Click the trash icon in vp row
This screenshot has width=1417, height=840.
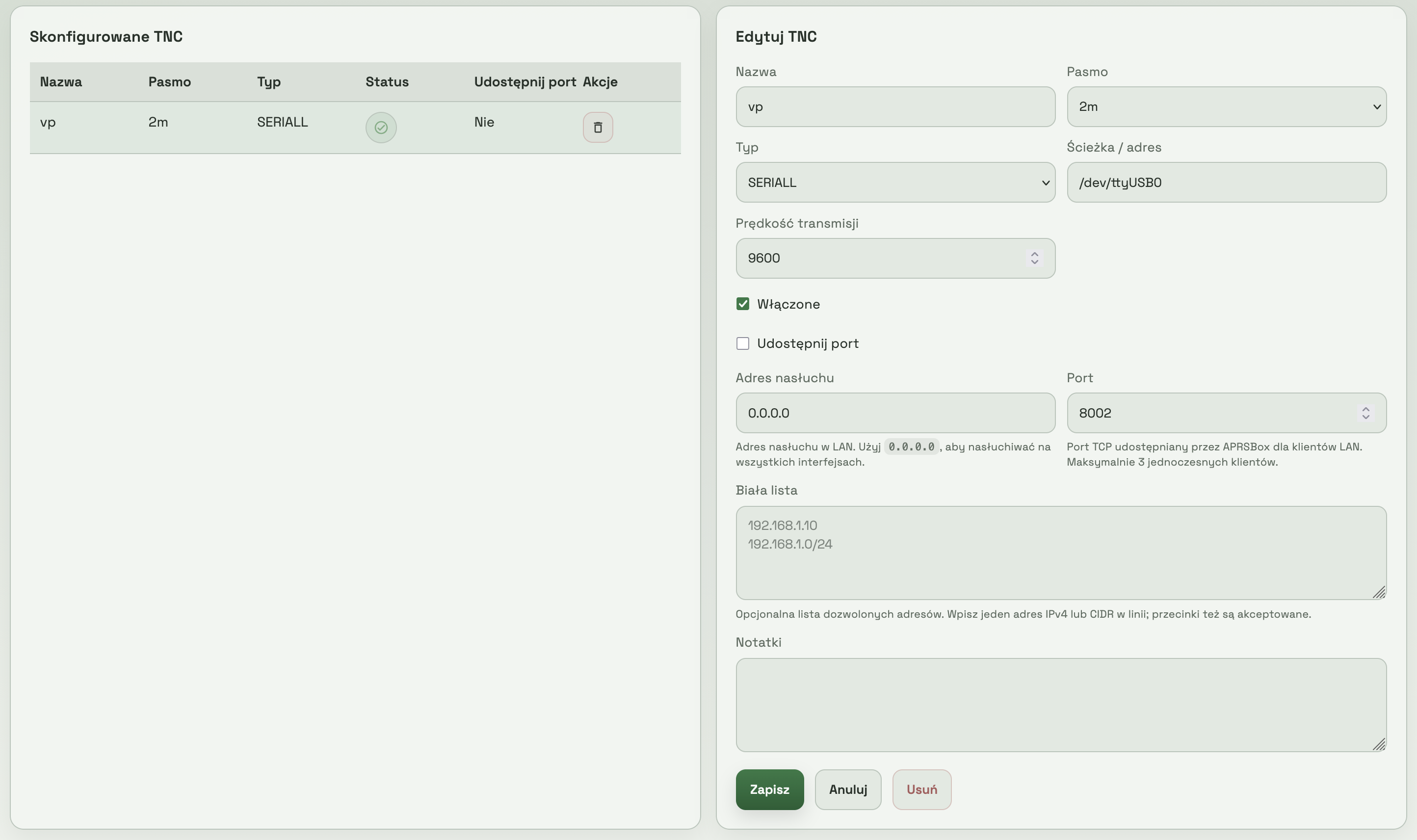[598, 128]
